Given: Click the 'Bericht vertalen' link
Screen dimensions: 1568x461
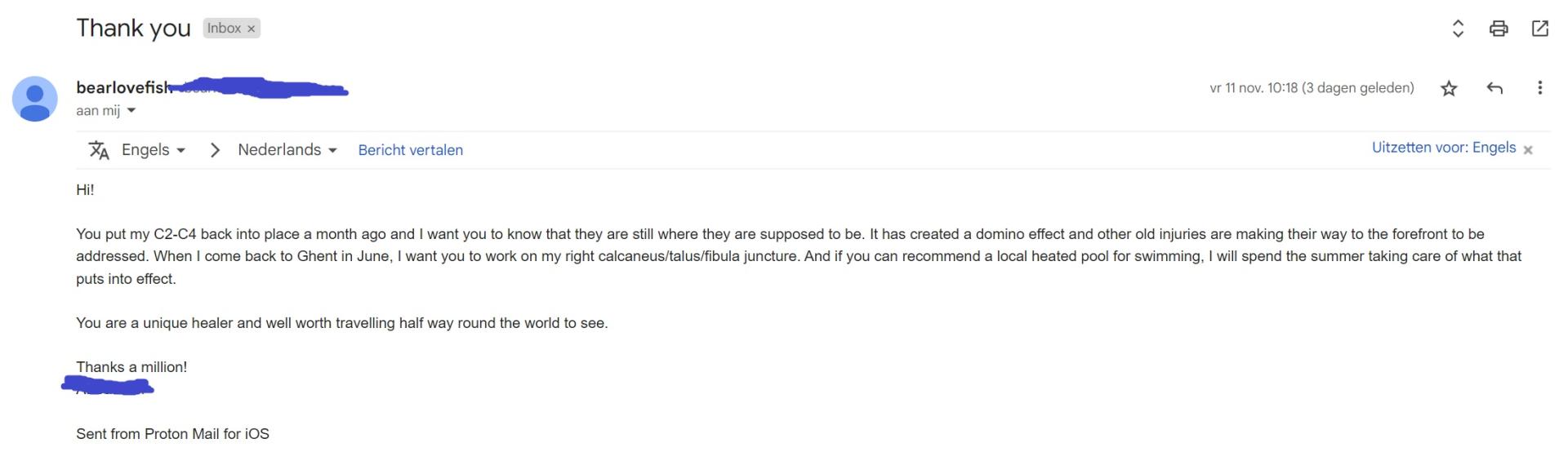Looking at the screenshot, I should click(x=410, y=150).
